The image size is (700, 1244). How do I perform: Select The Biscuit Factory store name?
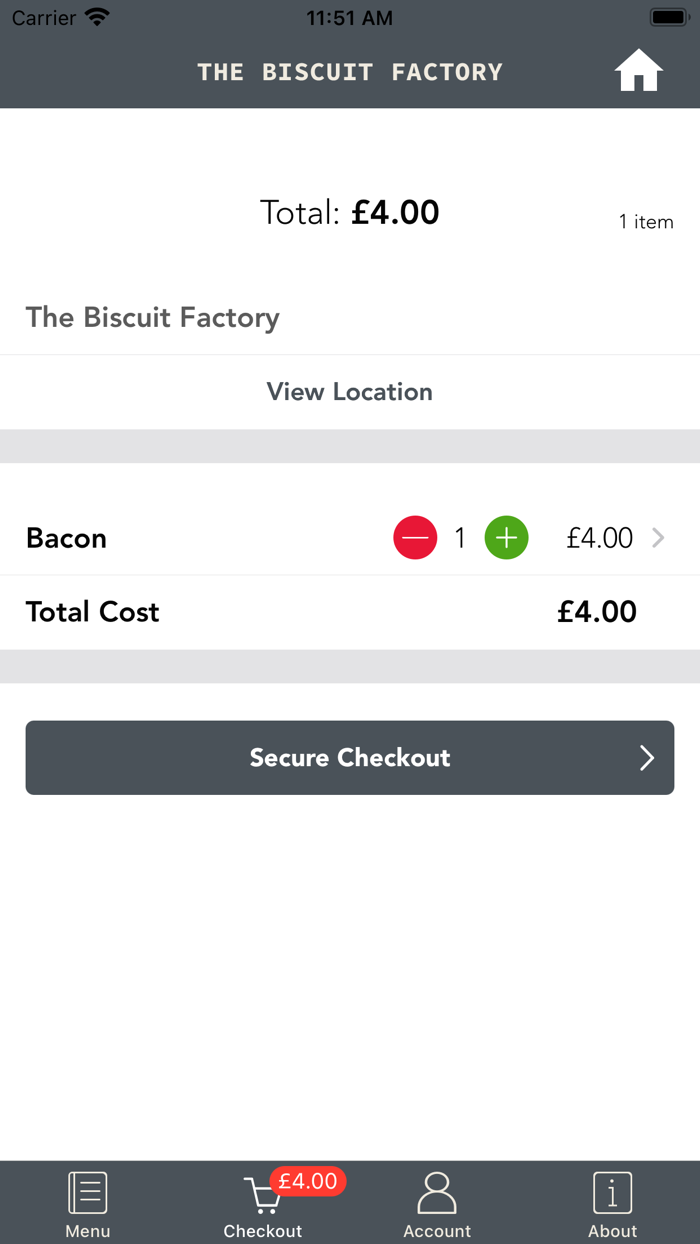tap(152, 317)
